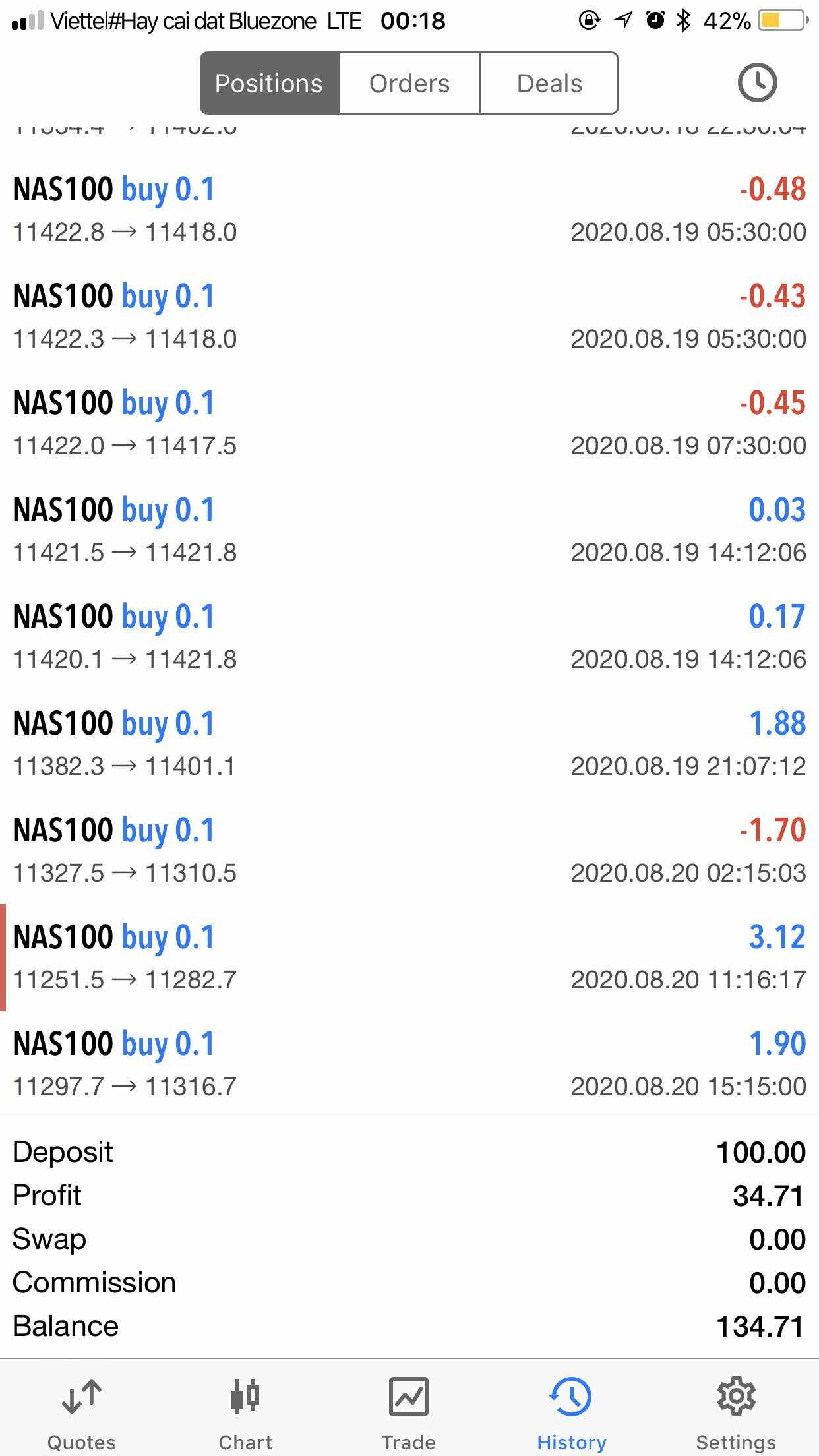Tap the battery icon in status bar

783,21
